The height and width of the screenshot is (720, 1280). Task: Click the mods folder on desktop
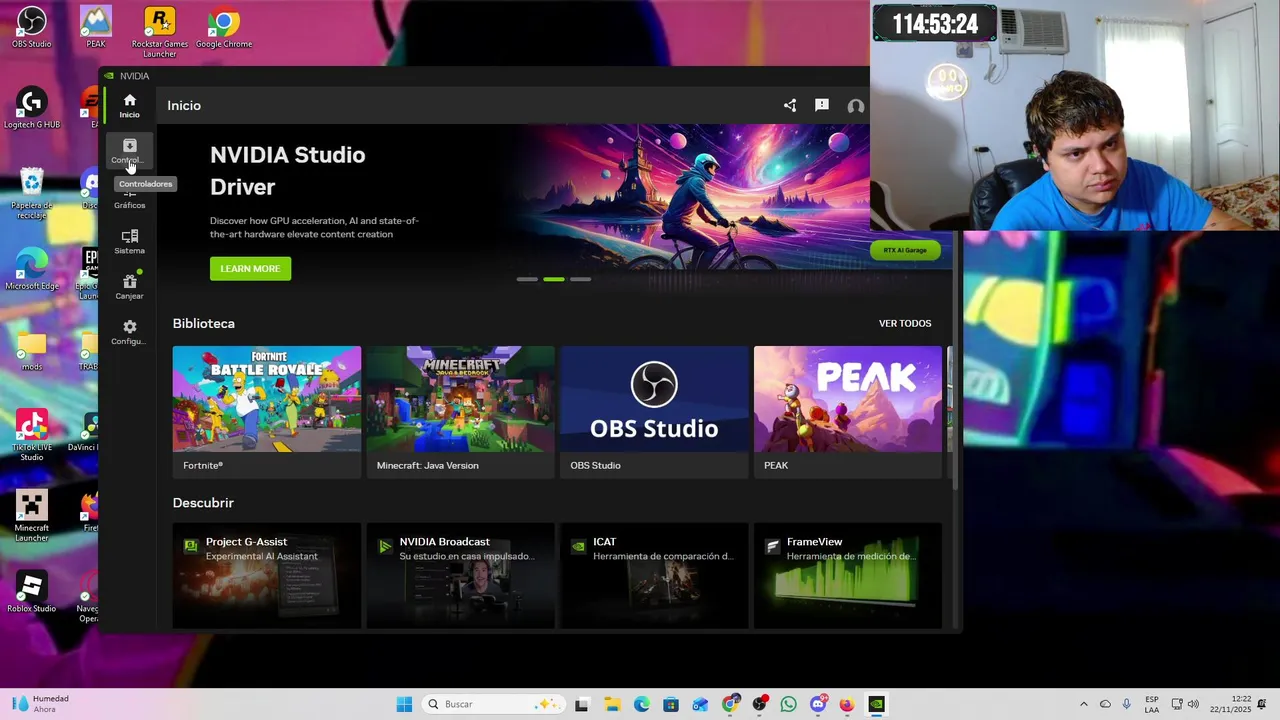[x=32, y=352]
